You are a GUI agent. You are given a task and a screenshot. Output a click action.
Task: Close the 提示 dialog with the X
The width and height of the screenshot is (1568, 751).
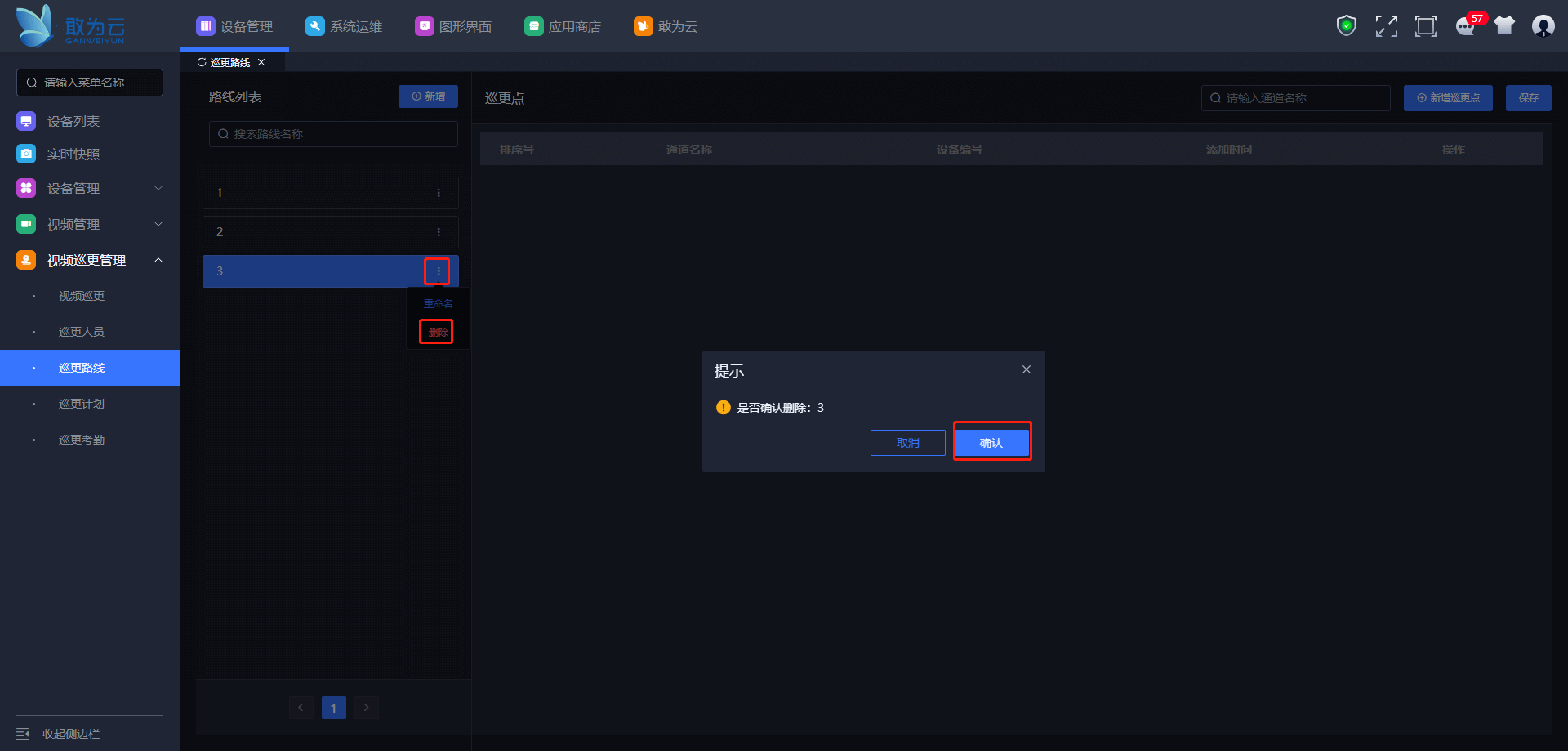[x=1027, y=369]
